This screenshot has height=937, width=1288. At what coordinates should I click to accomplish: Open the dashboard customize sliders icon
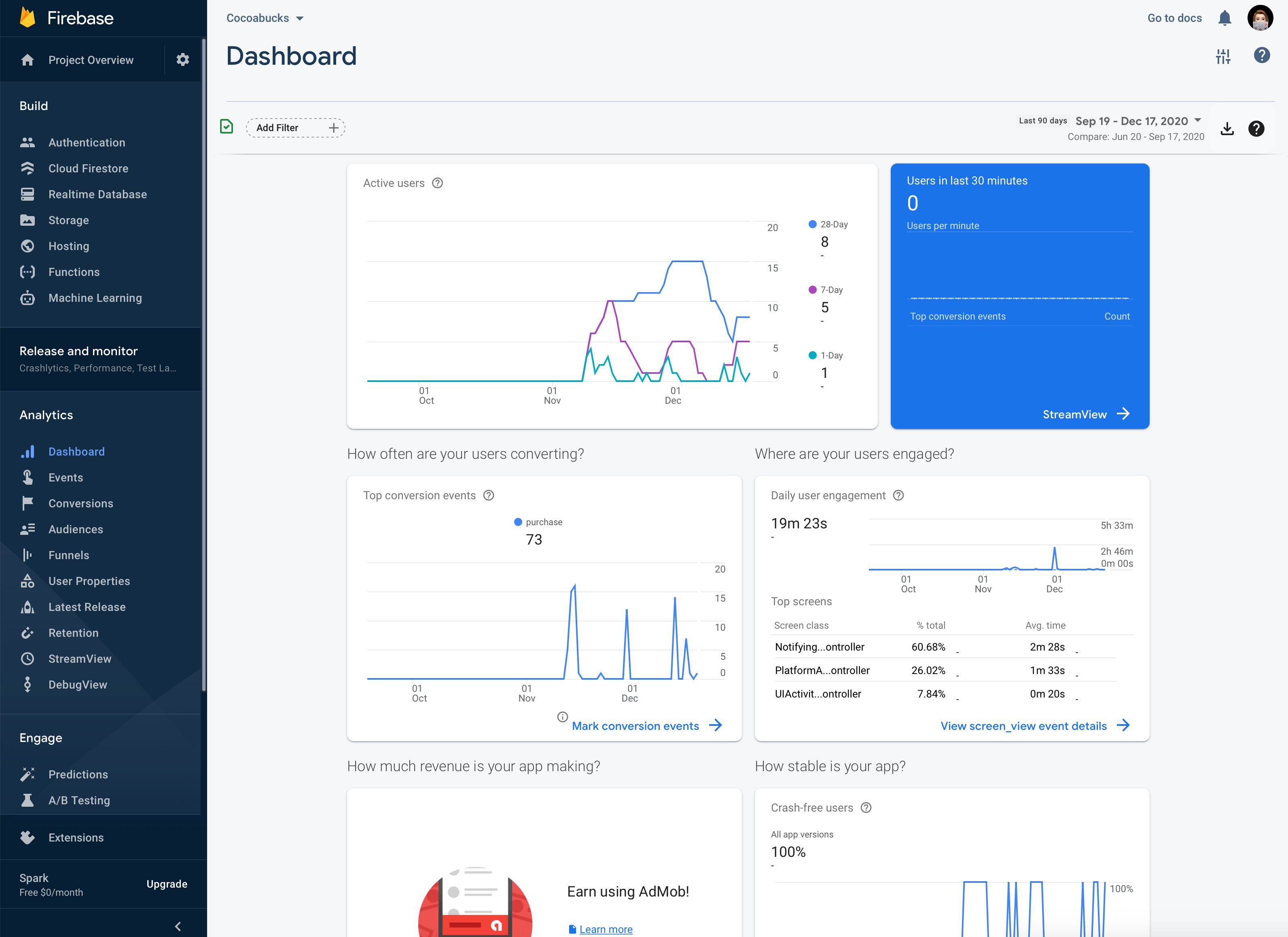click(1223, 56)
